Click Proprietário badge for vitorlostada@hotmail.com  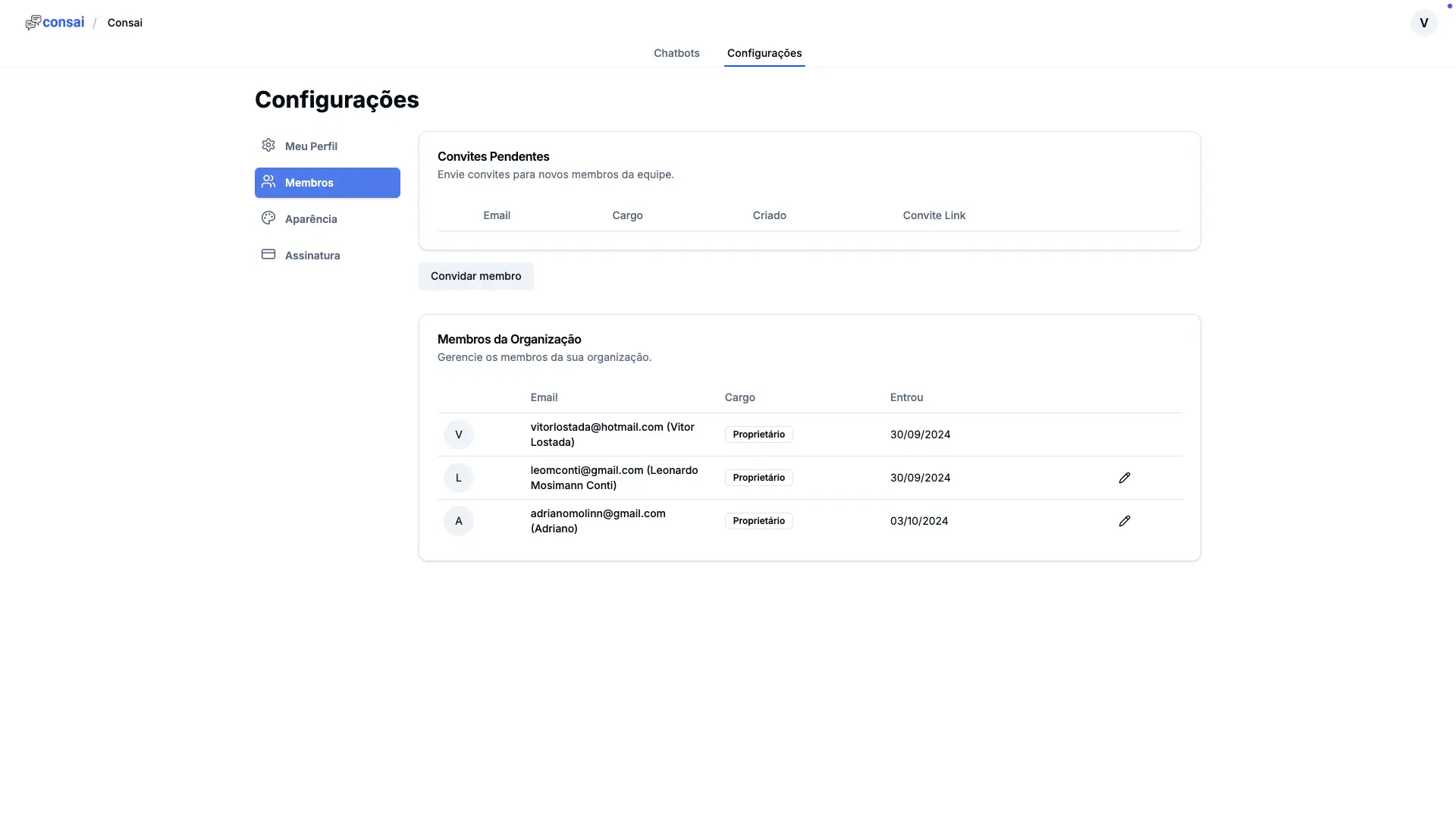tap(758, 435)
